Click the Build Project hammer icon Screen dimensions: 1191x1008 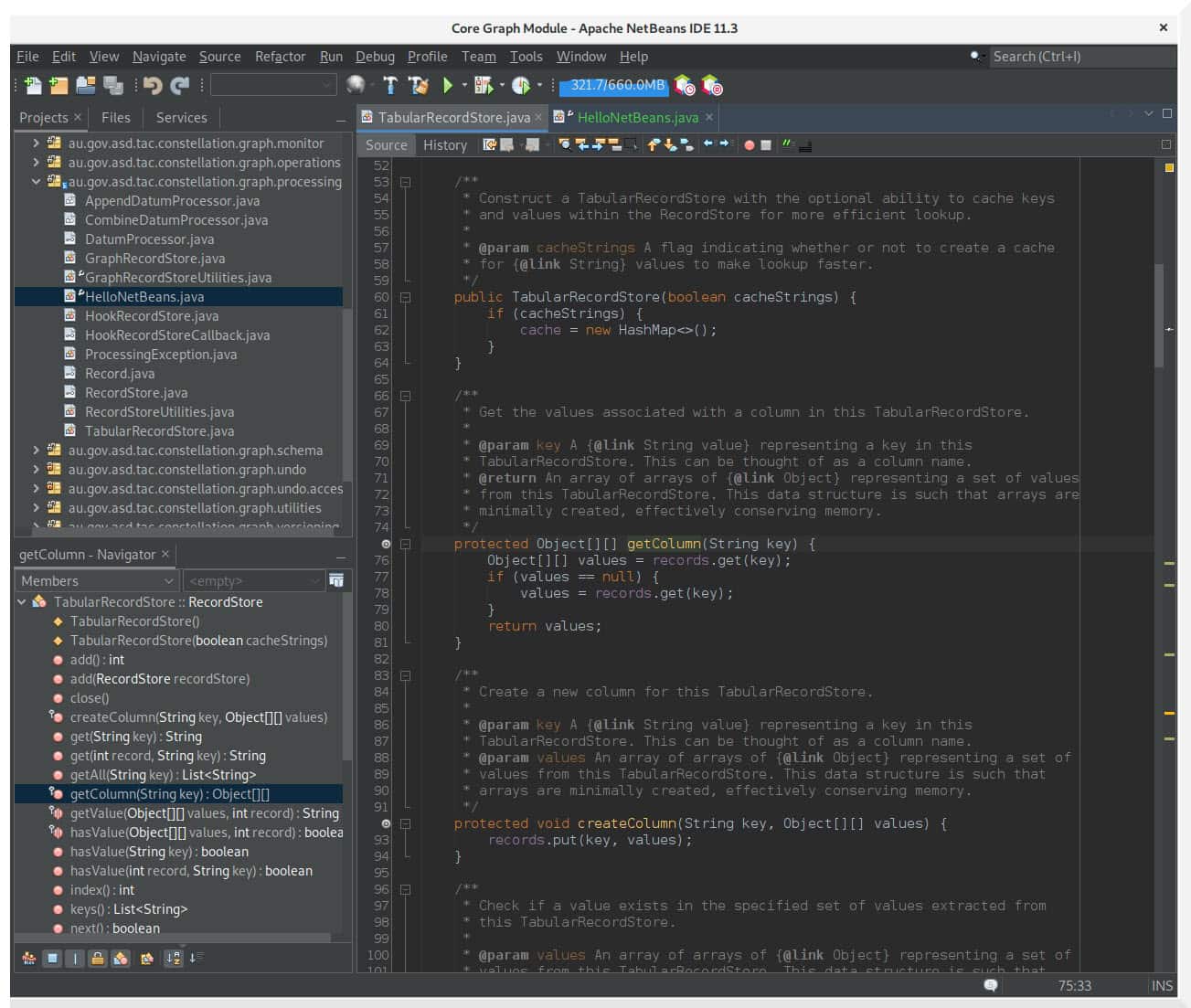point(390,85)
